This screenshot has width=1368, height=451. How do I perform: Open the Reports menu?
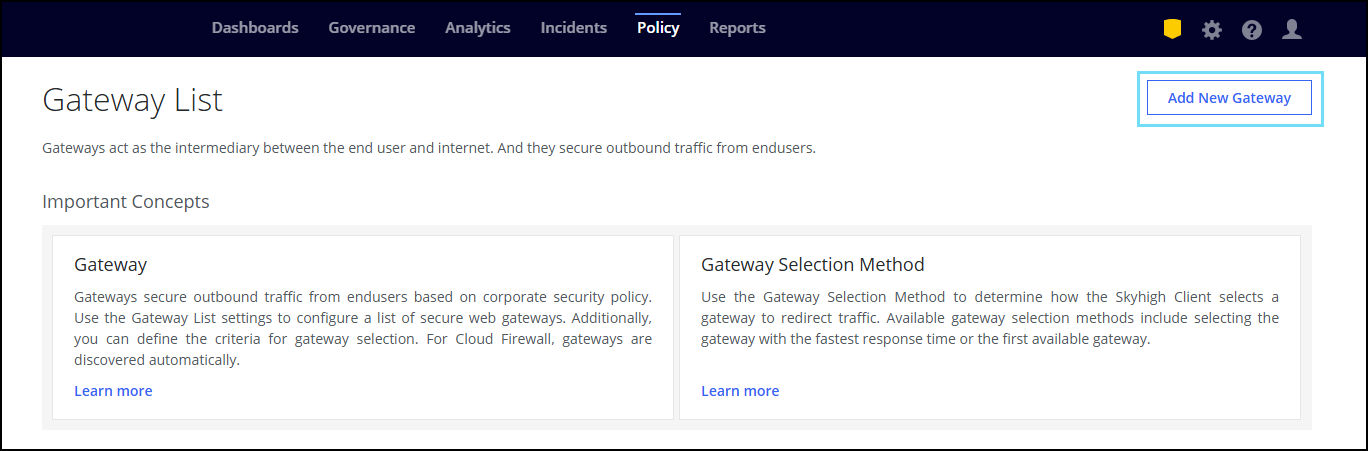click(x=737, y=28)
